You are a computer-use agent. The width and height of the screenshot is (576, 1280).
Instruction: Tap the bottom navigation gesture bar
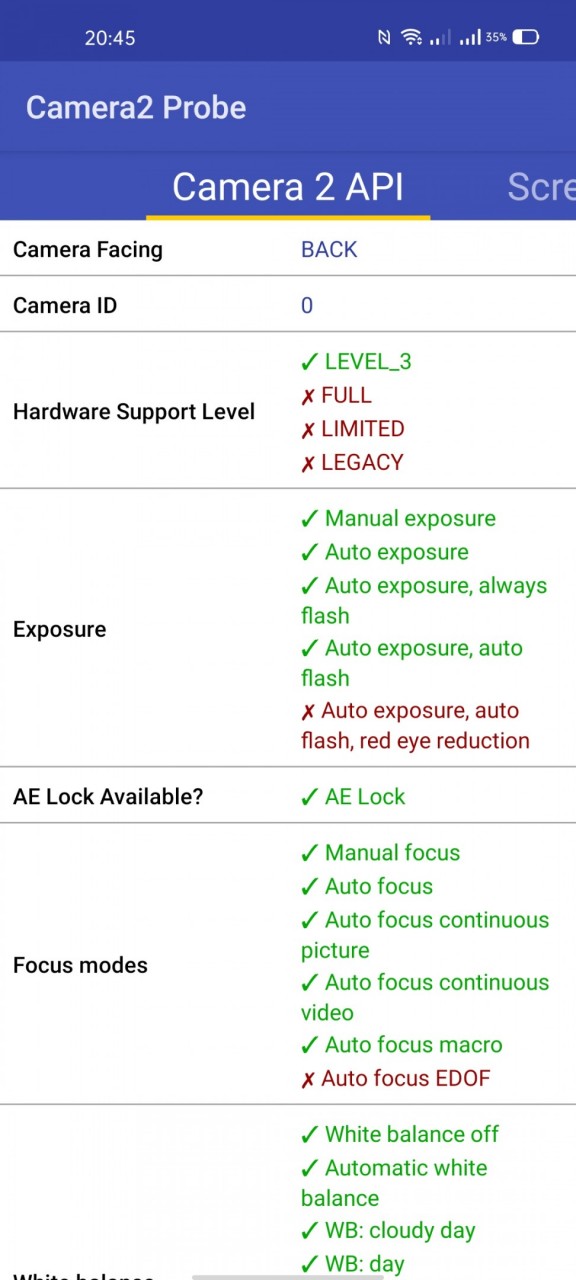(288, 1276)
